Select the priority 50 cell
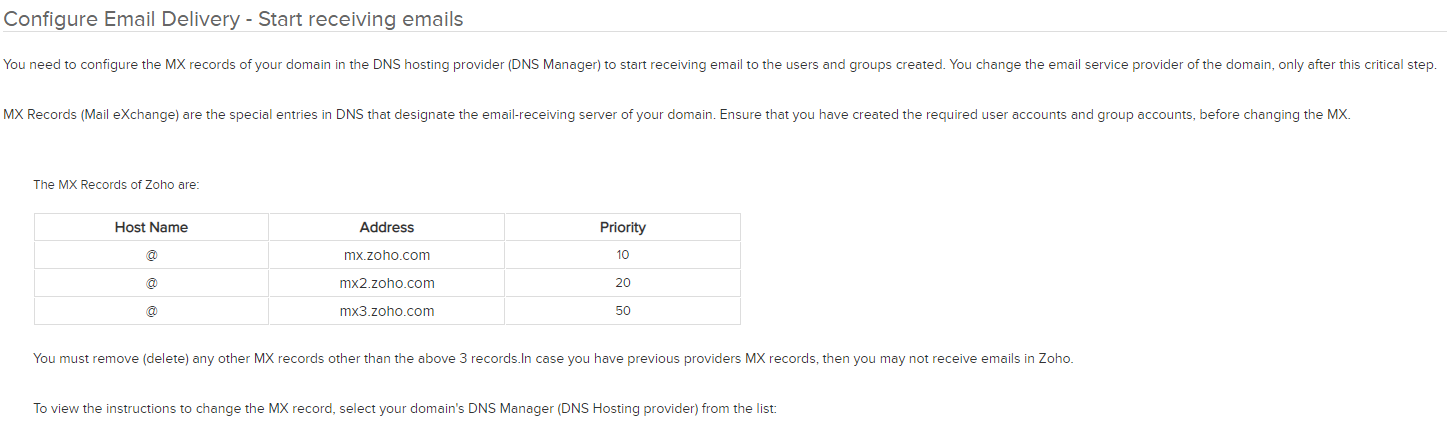The width and height of the screenshot is (1447, 431). (623, 311)
